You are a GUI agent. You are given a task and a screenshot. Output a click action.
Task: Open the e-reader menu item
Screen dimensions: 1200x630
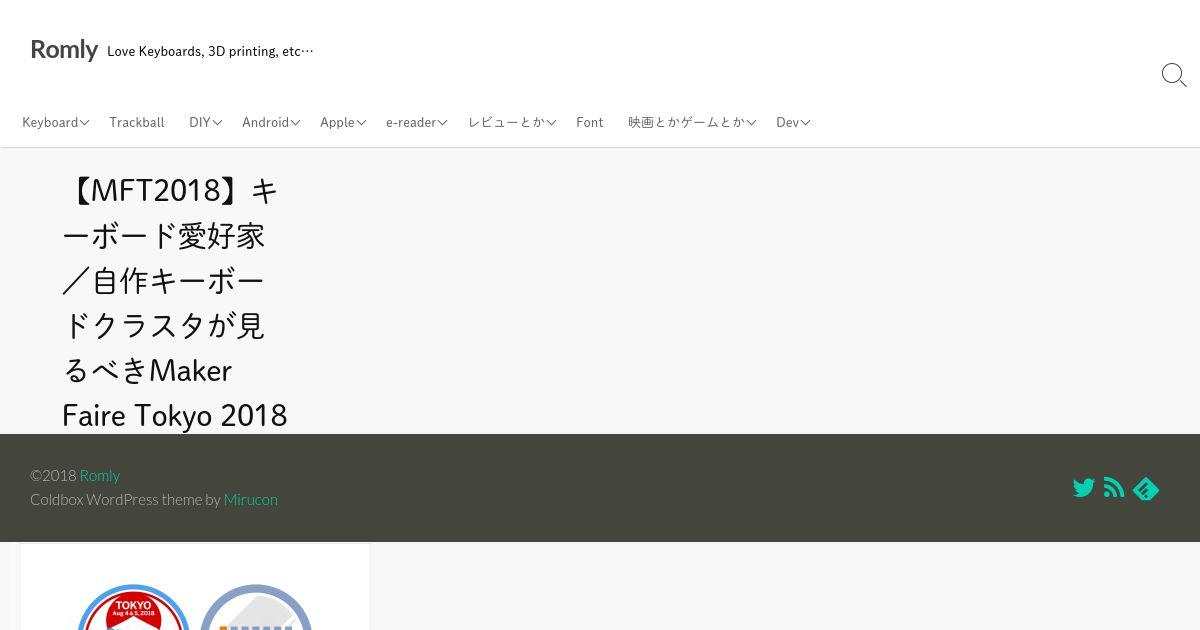point(411,122)
